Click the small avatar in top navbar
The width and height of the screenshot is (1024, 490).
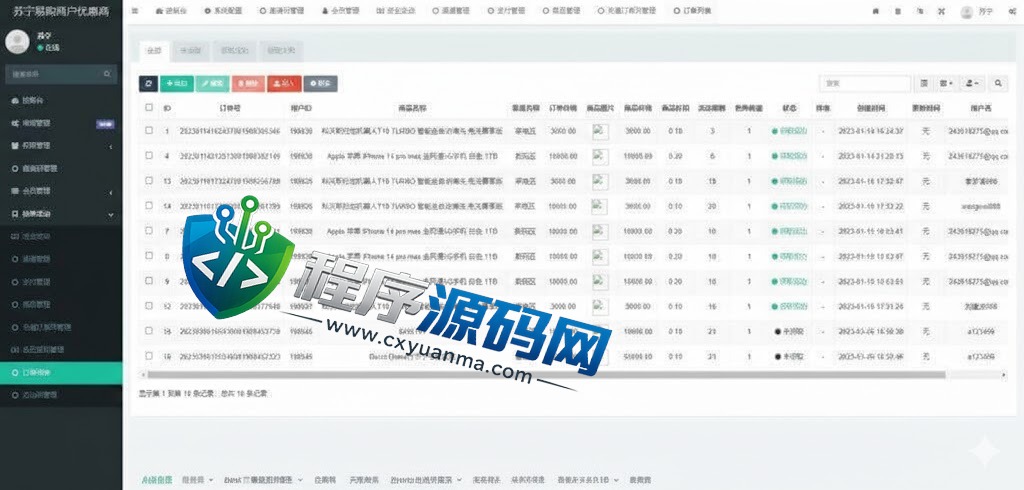tap(967, 12)
